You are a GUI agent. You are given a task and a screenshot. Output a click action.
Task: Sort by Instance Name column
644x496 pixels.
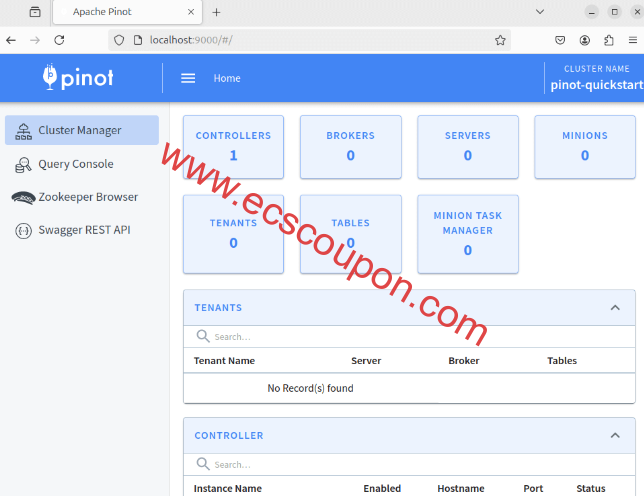point(228,488)
